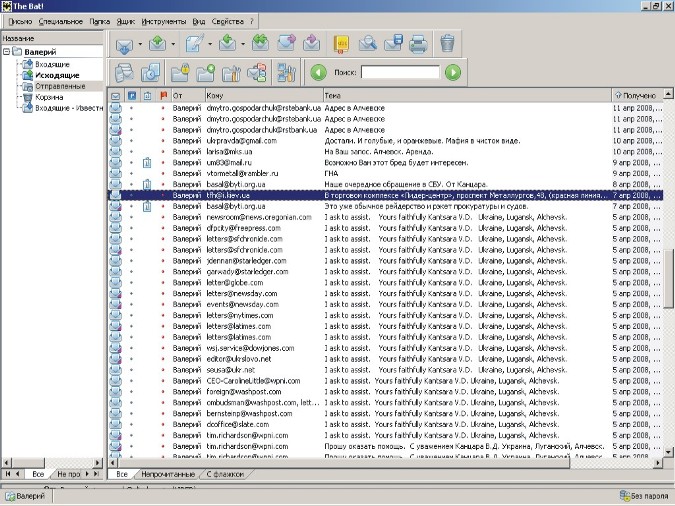This screenshot has height=506, width=675.
Task: Click the message list scroll down arrow
Action: tap(669, 452)
